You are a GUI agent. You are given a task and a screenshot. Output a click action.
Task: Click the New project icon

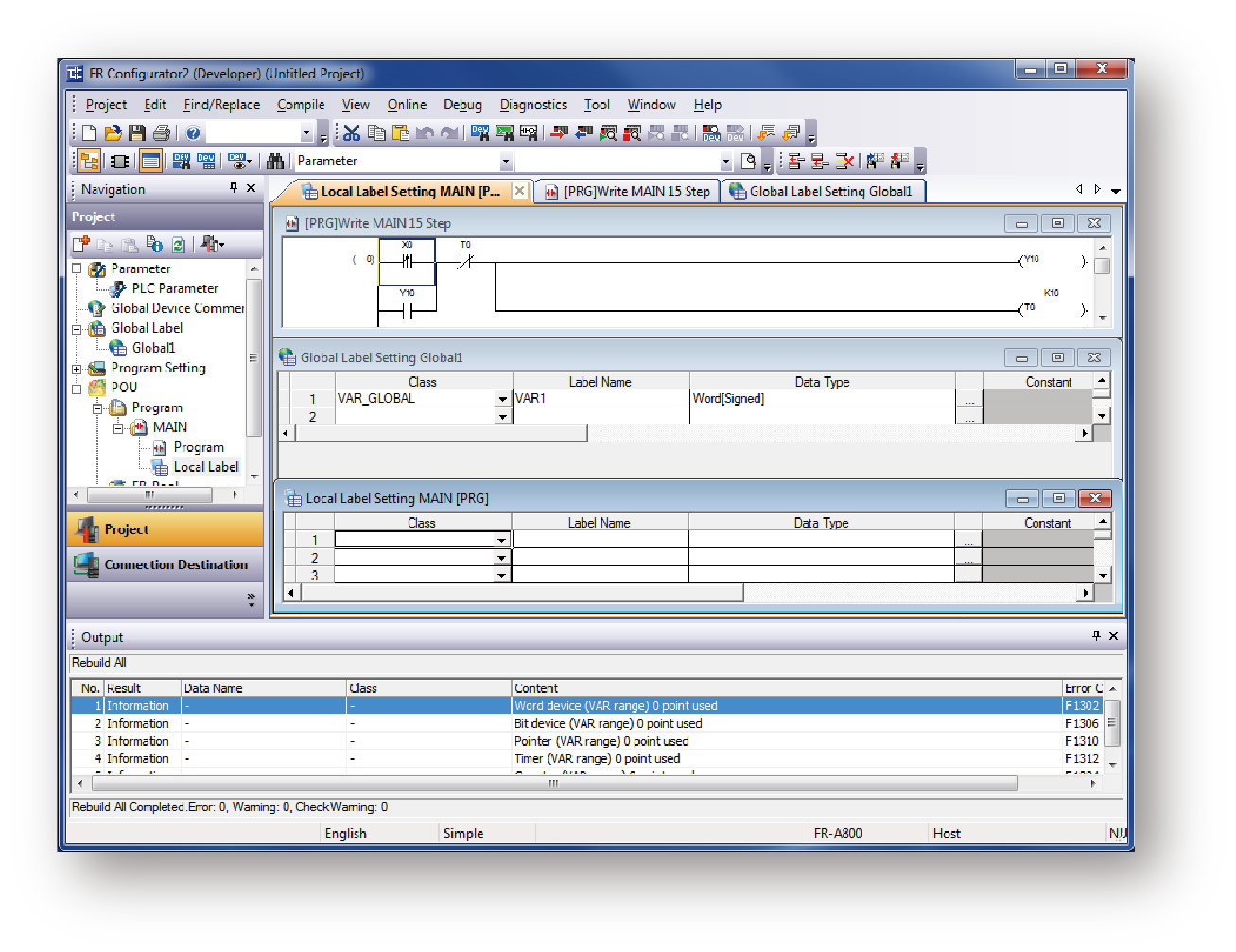pyautogui.click(x=89, y=133)
